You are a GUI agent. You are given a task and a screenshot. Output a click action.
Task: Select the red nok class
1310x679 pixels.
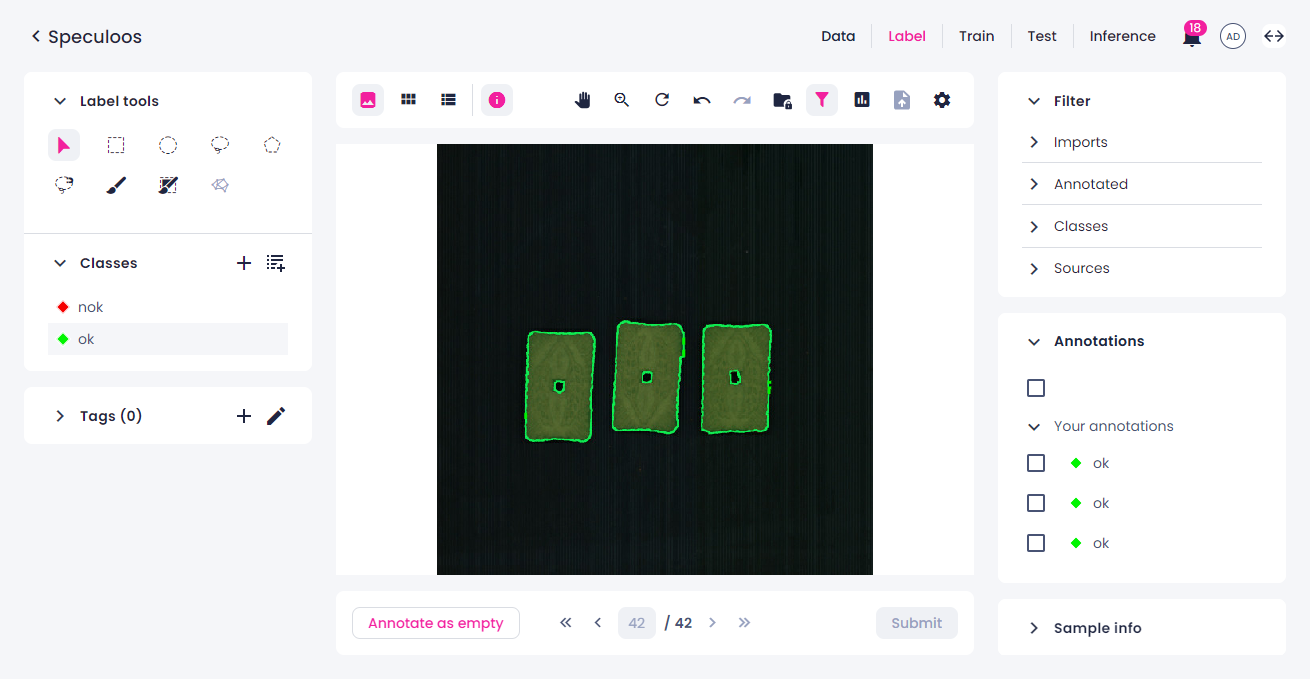[168, 307]
